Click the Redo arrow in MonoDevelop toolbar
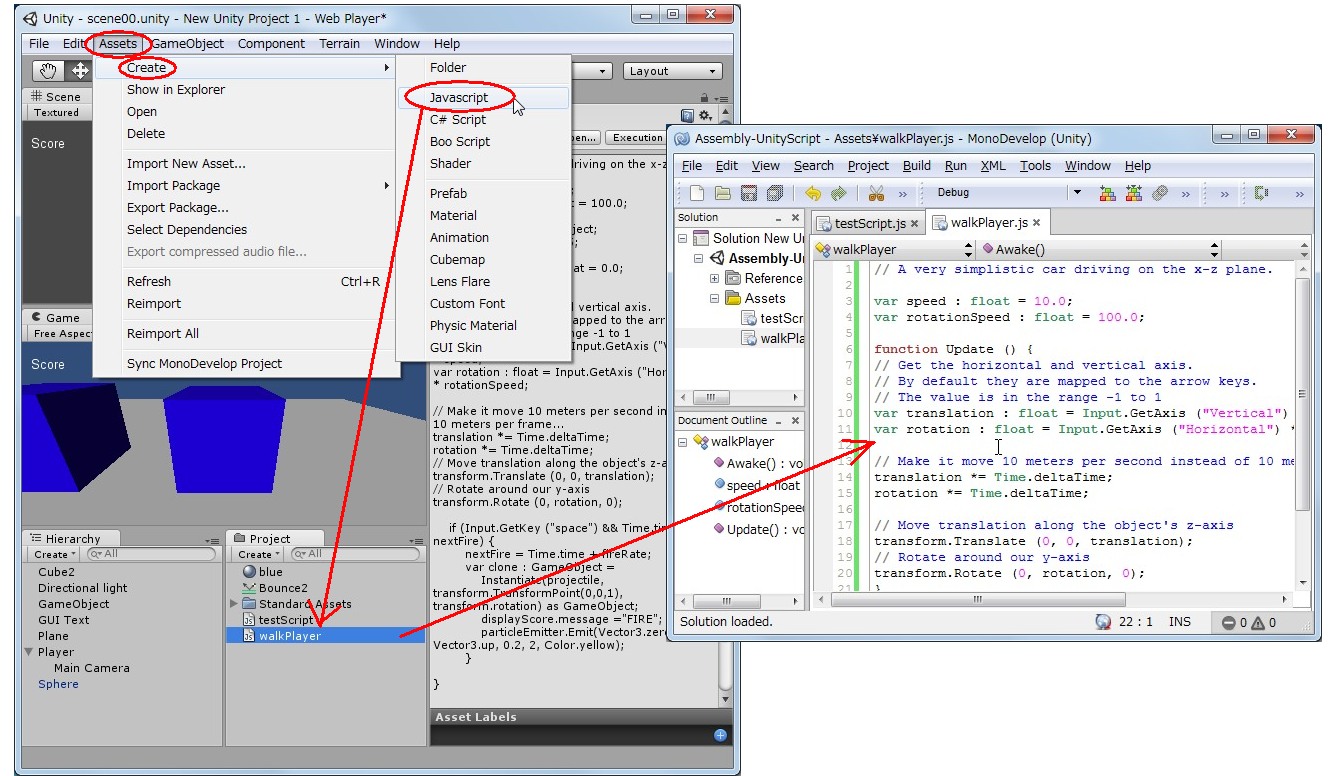 point(839,193)
